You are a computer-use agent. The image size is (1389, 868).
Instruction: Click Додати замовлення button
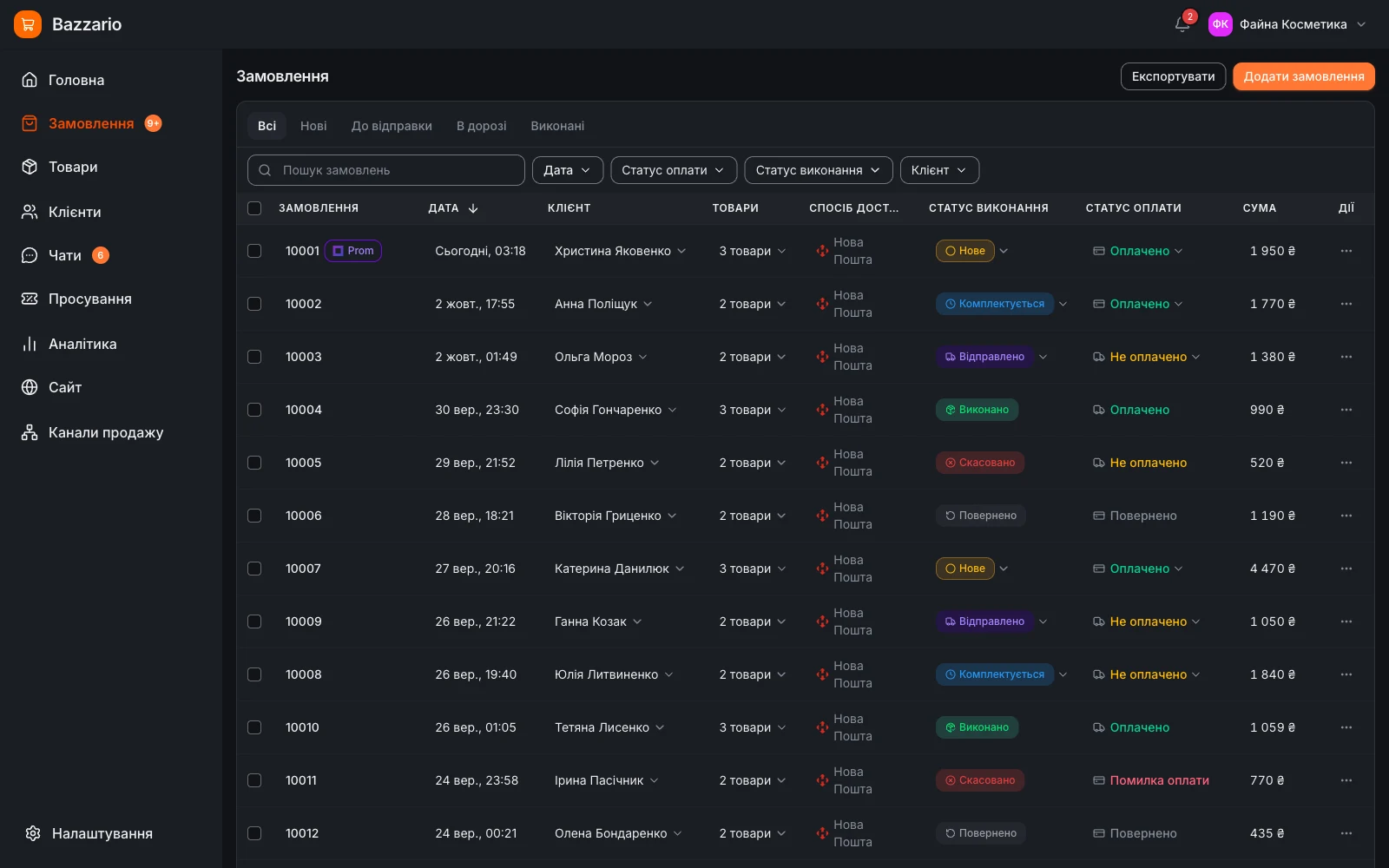(x=1304, y=76)
